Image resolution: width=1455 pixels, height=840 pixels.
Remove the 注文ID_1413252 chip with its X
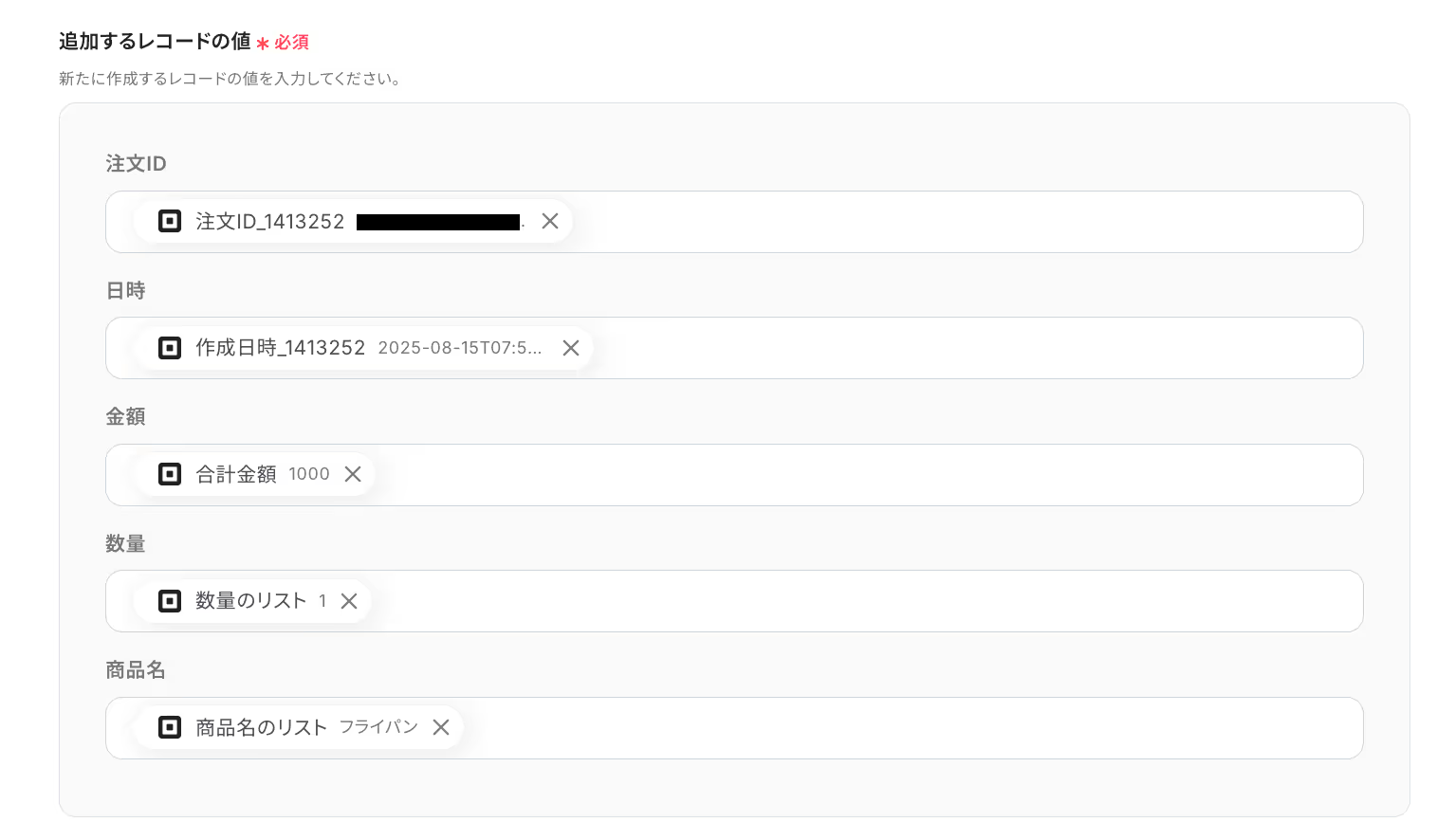tap(550, 221)
